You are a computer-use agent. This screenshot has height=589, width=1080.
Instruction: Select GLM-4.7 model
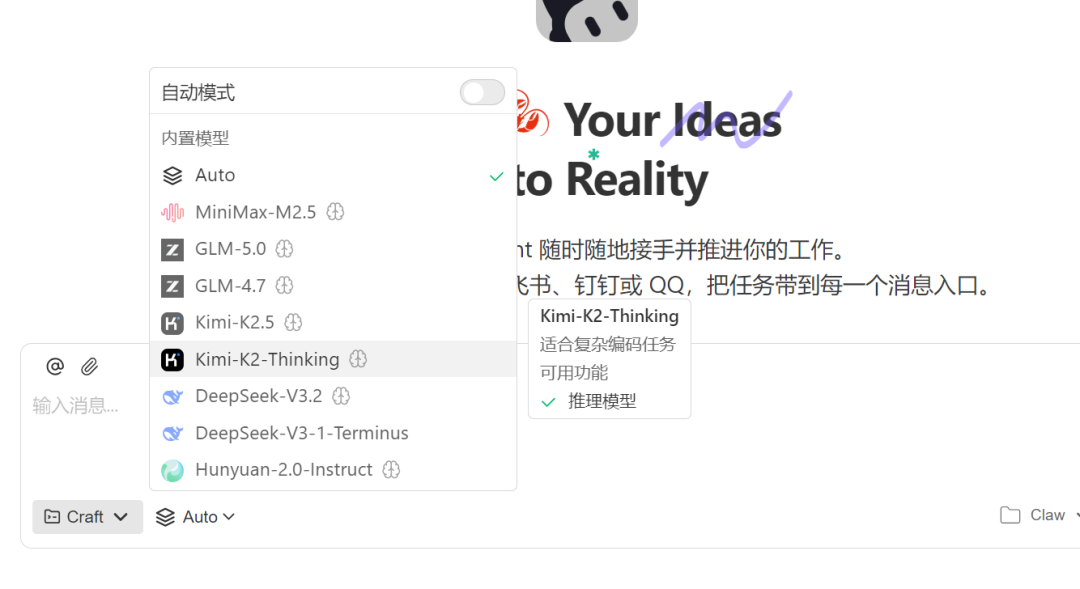[333, 286]
